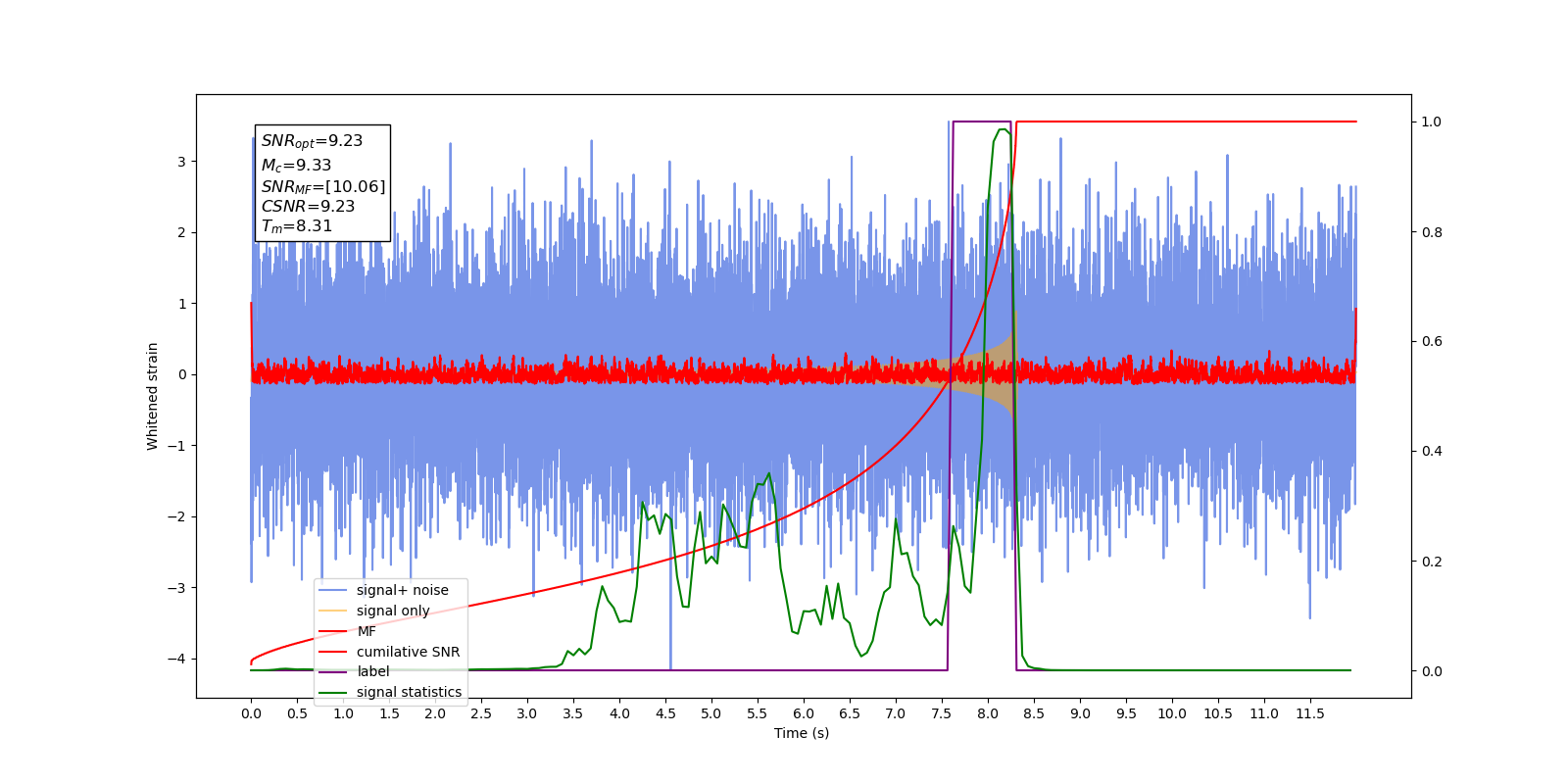Click the 2.5 tick on the time axis
The image size is (1568, 784).
(x=481, y=713)
